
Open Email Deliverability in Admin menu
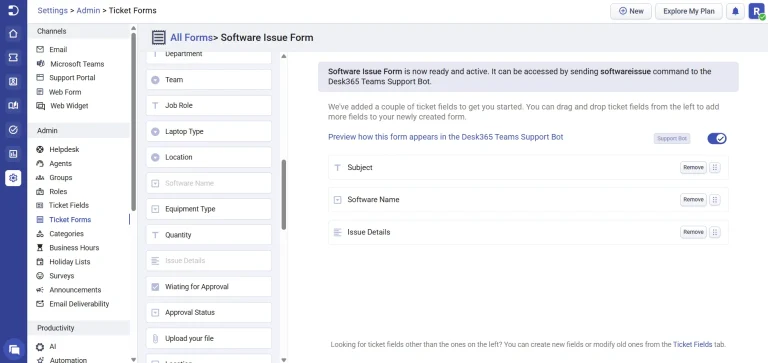pyautogui.click(x=79, y=304)
